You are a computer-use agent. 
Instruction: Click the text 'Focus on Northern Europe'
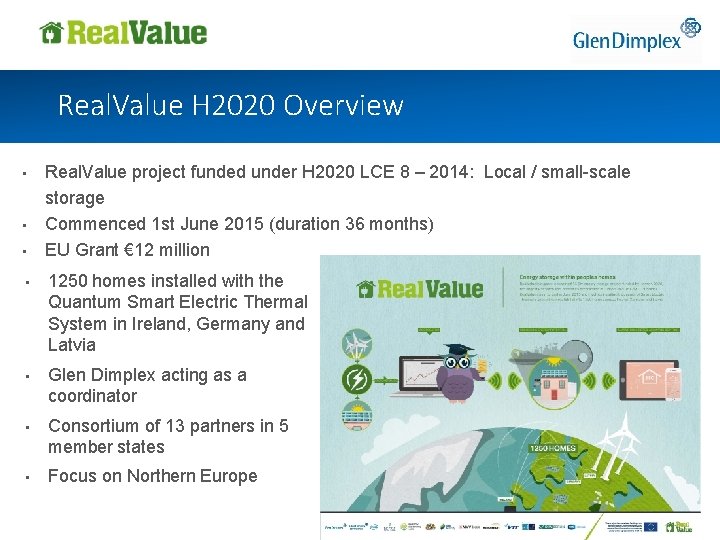152,476
